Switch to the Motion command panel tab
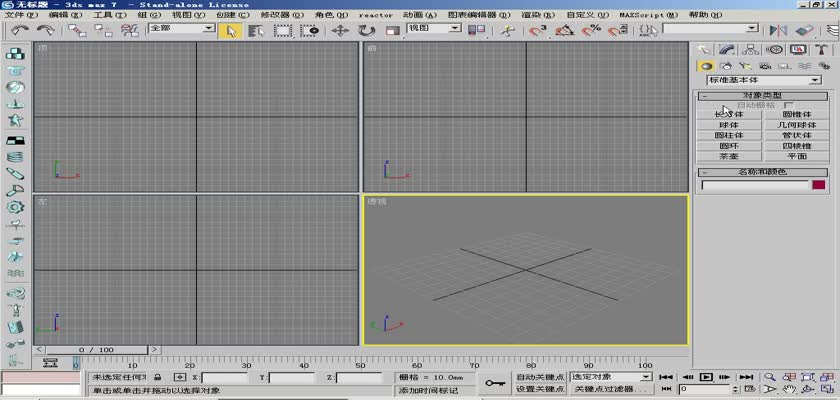Screen dimensions: 840x400 774,49
